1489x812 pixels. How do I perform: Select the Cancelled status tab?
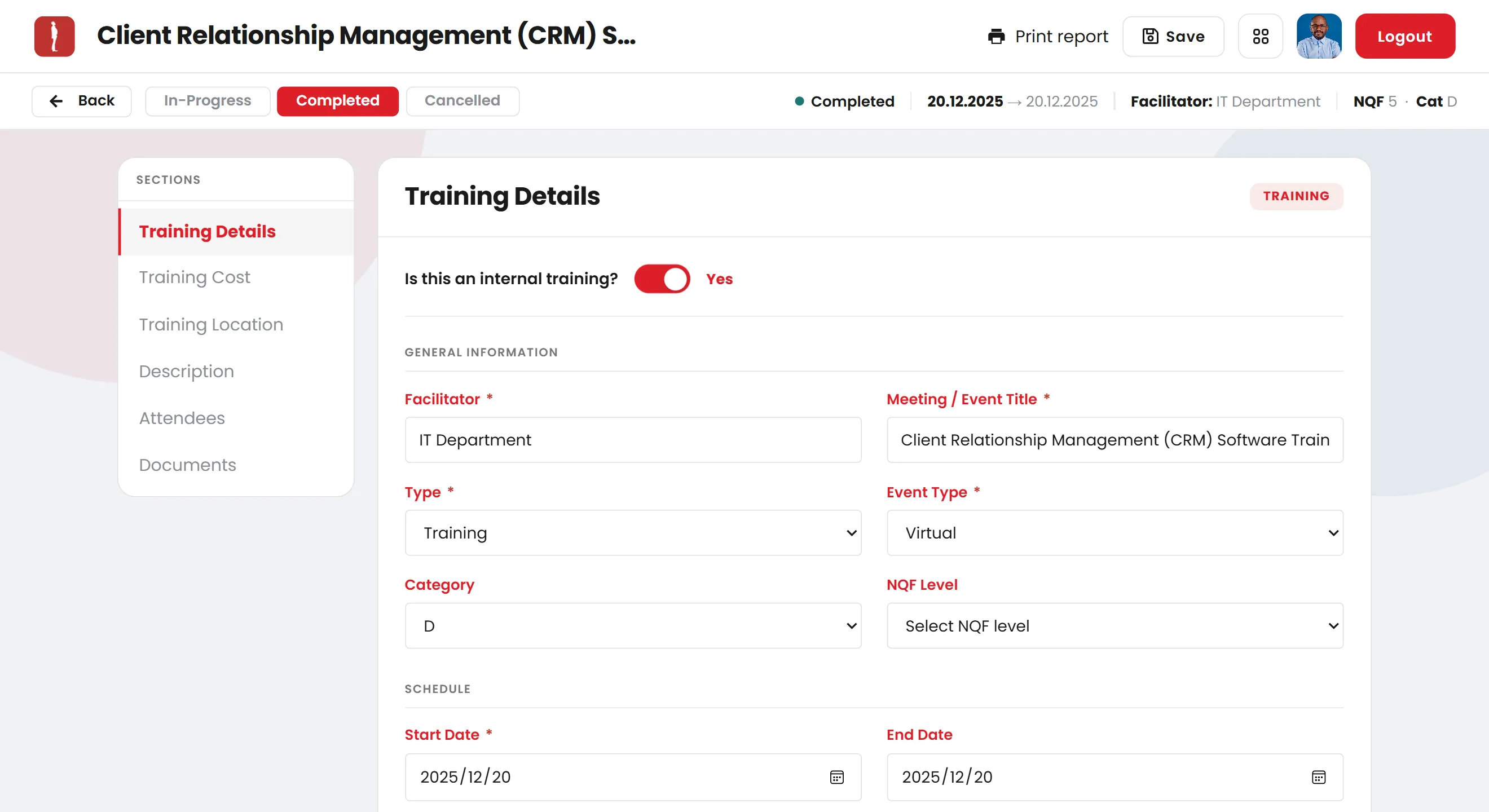coord(462,101)
